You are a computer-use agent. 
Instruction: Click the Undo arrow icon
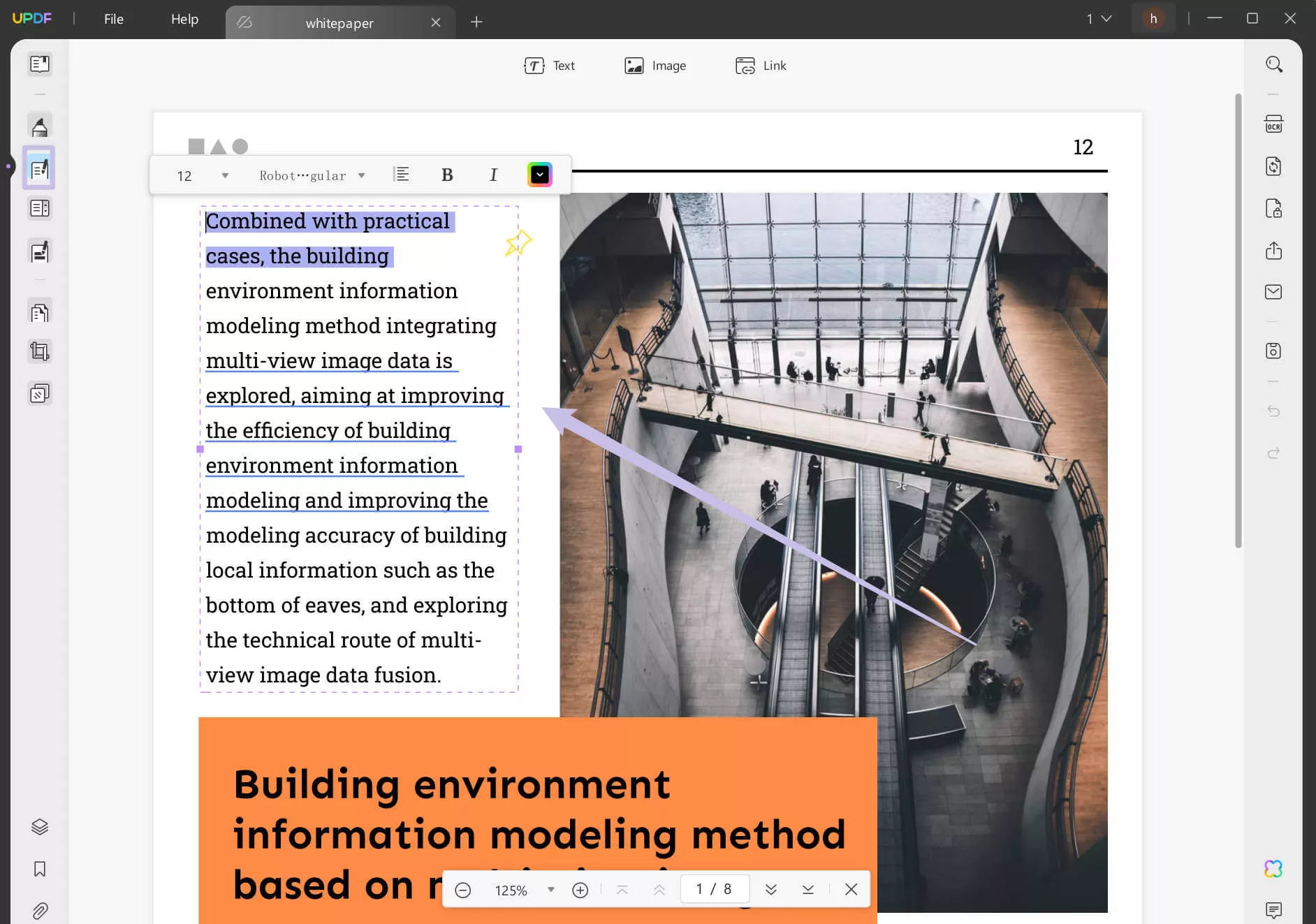1273,411
